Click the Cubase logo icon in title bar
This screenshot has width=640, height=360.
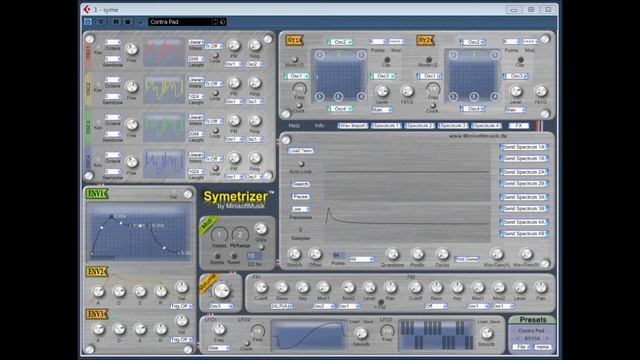[x=87, y=9]
